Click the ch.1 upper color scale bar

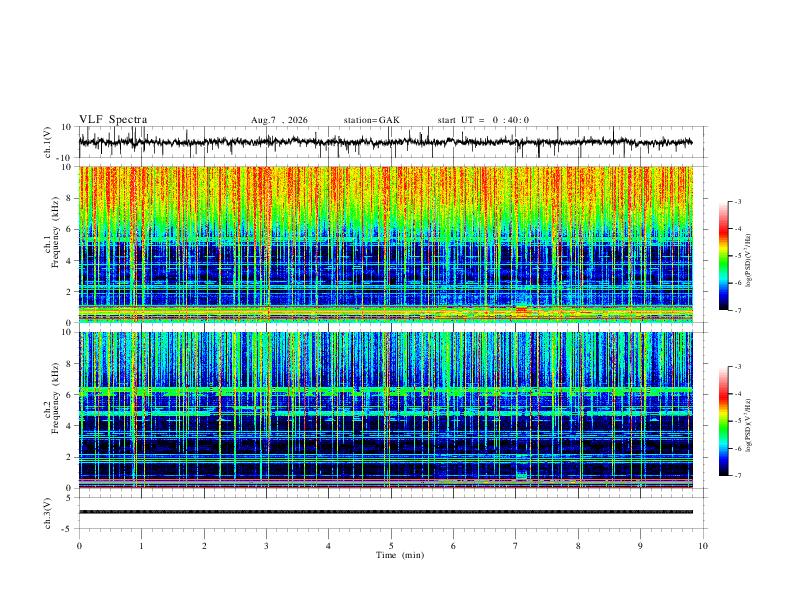(723, 256)
